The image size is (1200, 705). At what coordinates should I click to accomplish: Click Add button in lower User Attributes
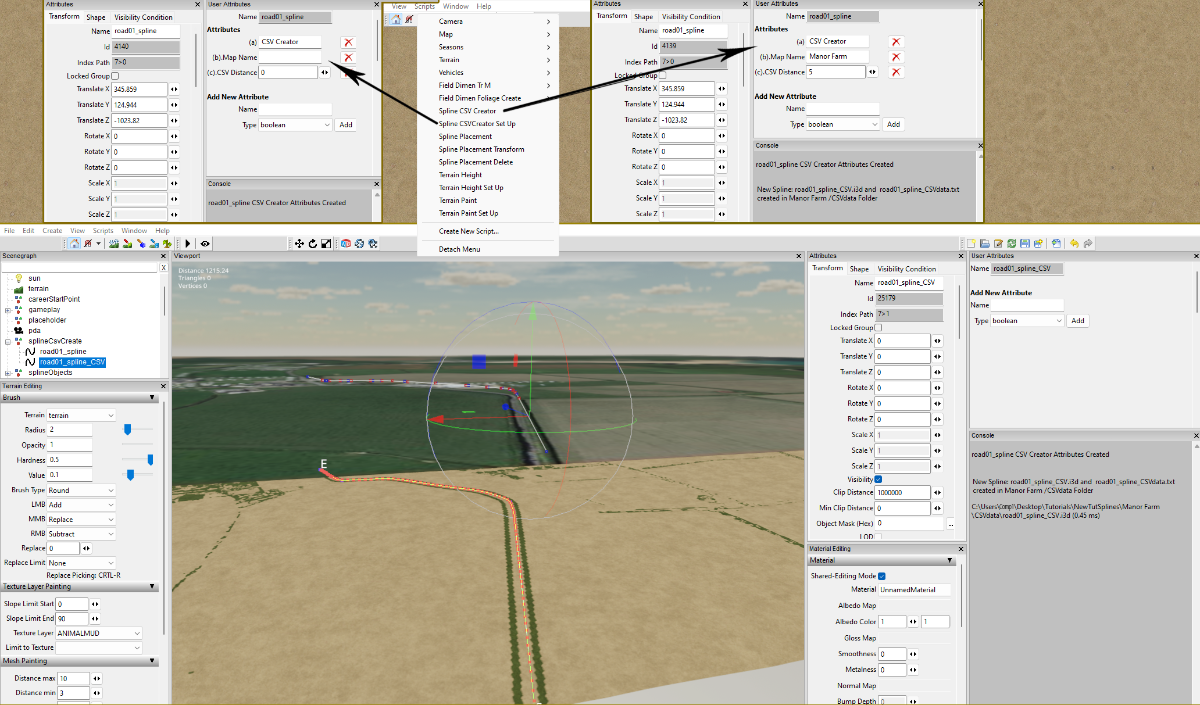[x=1077, y=321]
